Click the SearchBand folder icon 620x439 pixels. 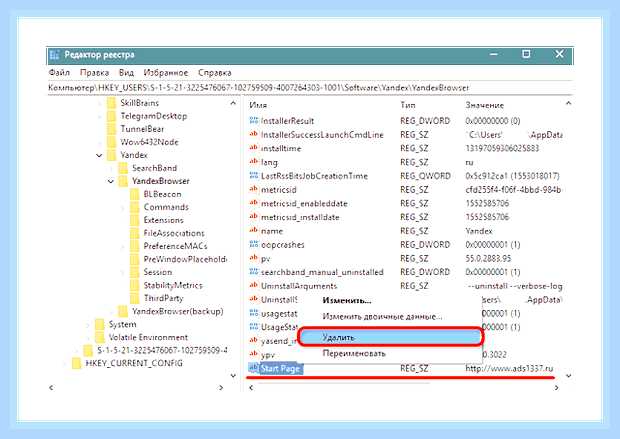pyautogui.click(x=123, y=168)
